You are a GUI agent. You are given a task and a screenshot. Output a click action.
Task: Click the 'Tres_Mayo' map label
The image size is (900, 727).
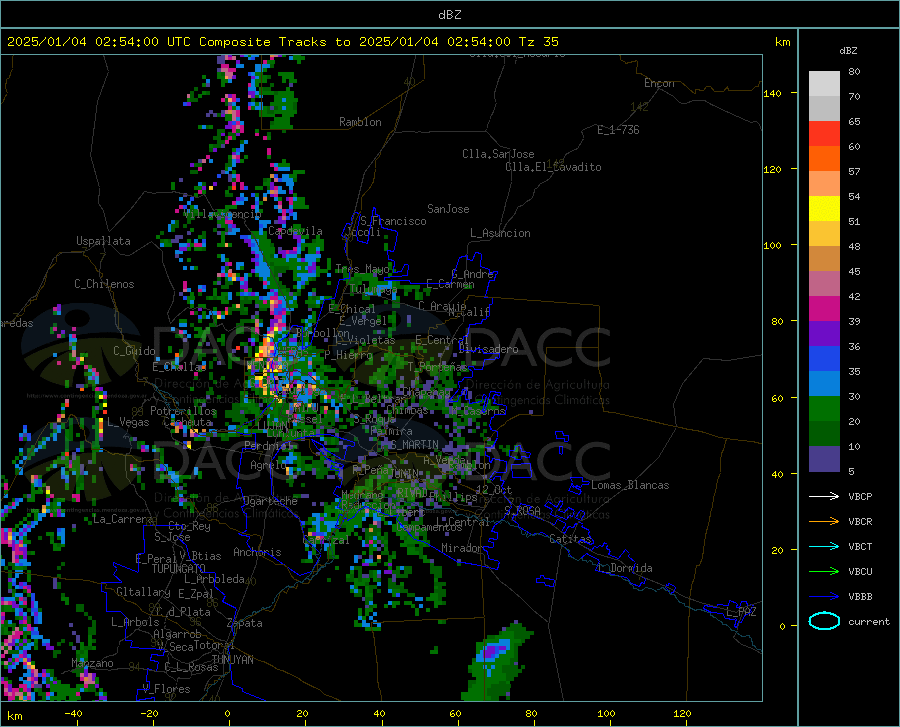click(x=362, y=269)
